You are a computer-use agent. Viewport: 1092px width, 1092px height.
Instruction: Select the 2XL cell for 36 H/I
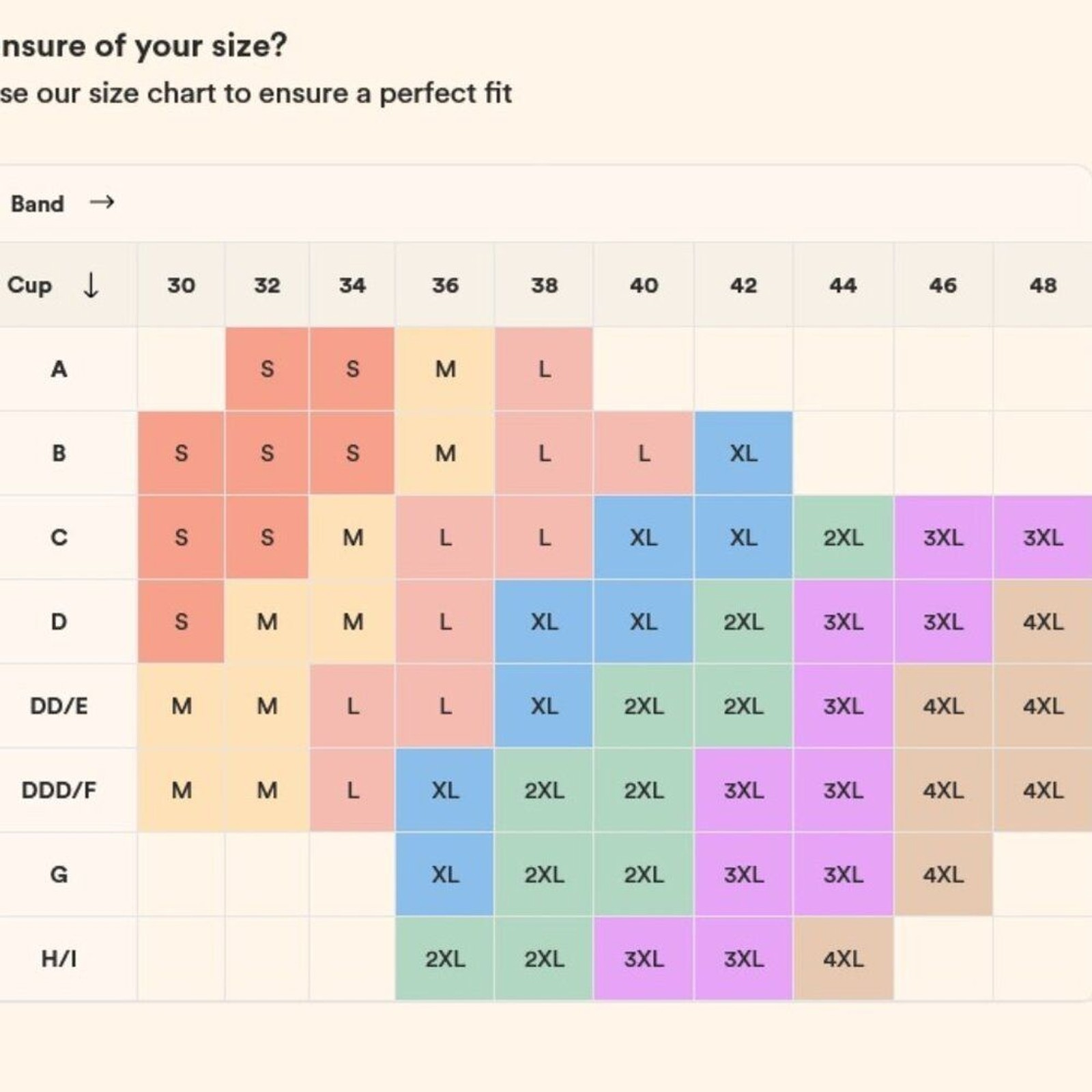[x=445, y=958]
